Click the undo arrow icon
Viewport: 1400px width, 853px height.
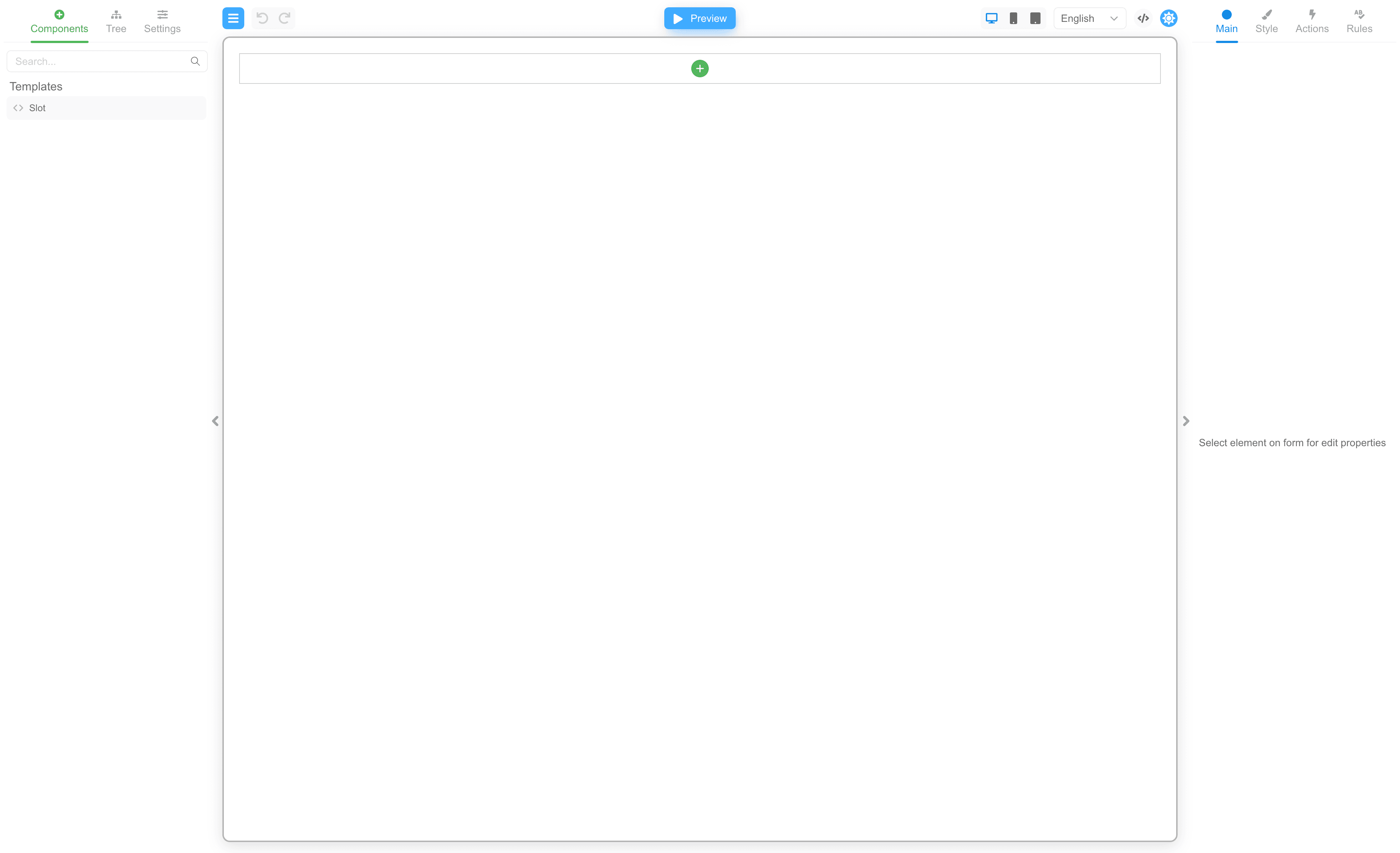tap(262, 18)
